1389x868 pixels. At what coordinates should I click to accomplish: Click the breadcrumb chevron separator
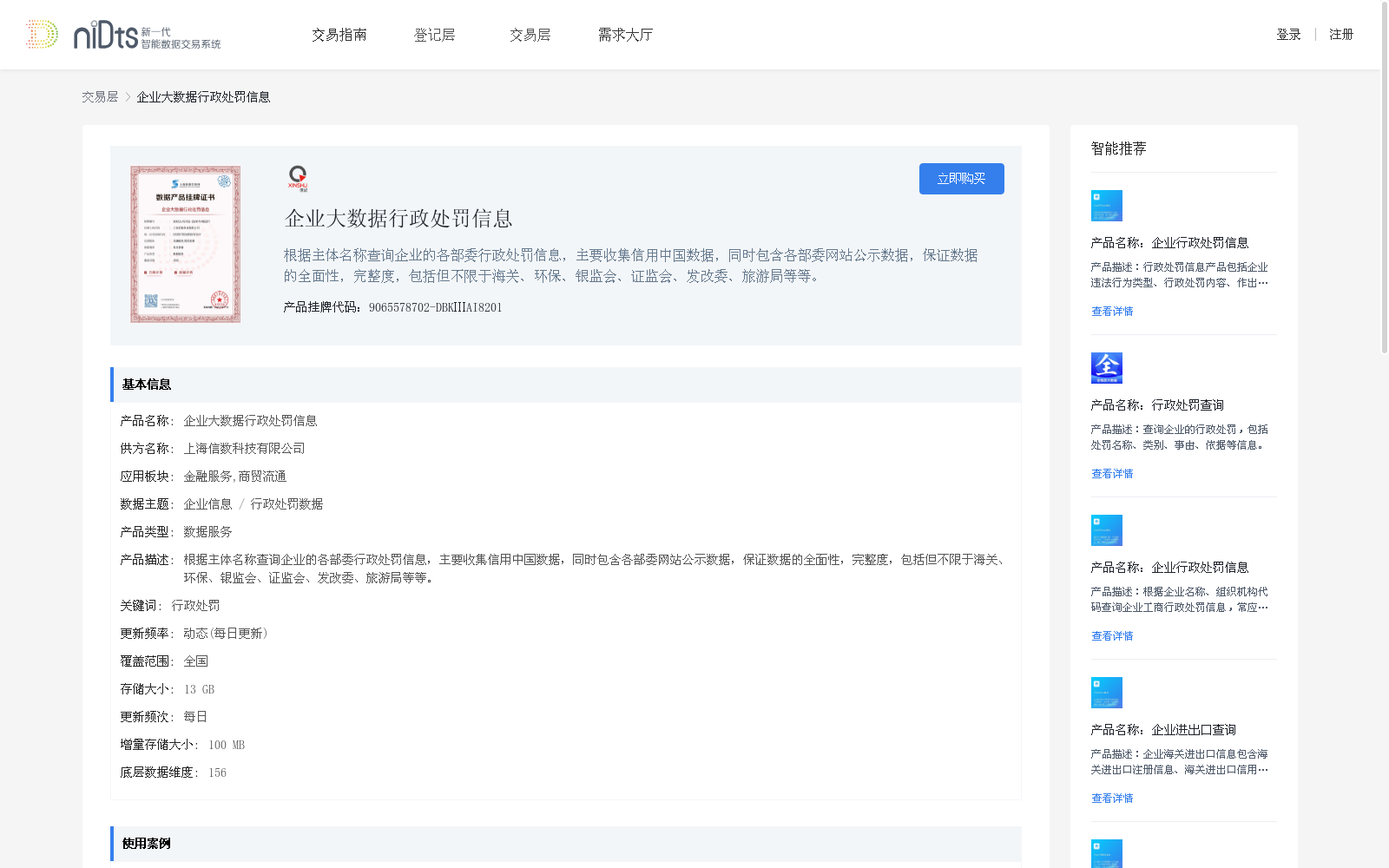(128, 97)
